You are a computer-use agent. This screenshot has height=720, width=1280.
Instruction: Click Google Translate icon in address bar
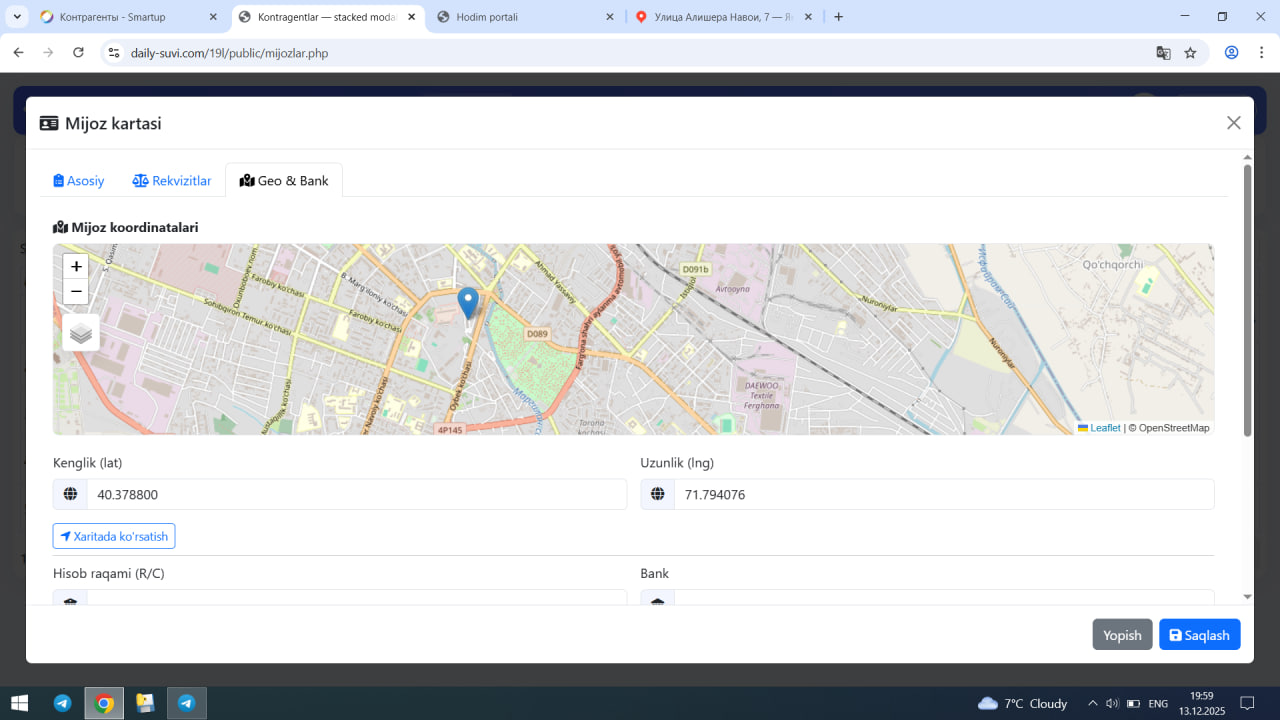pos(1163,53)
